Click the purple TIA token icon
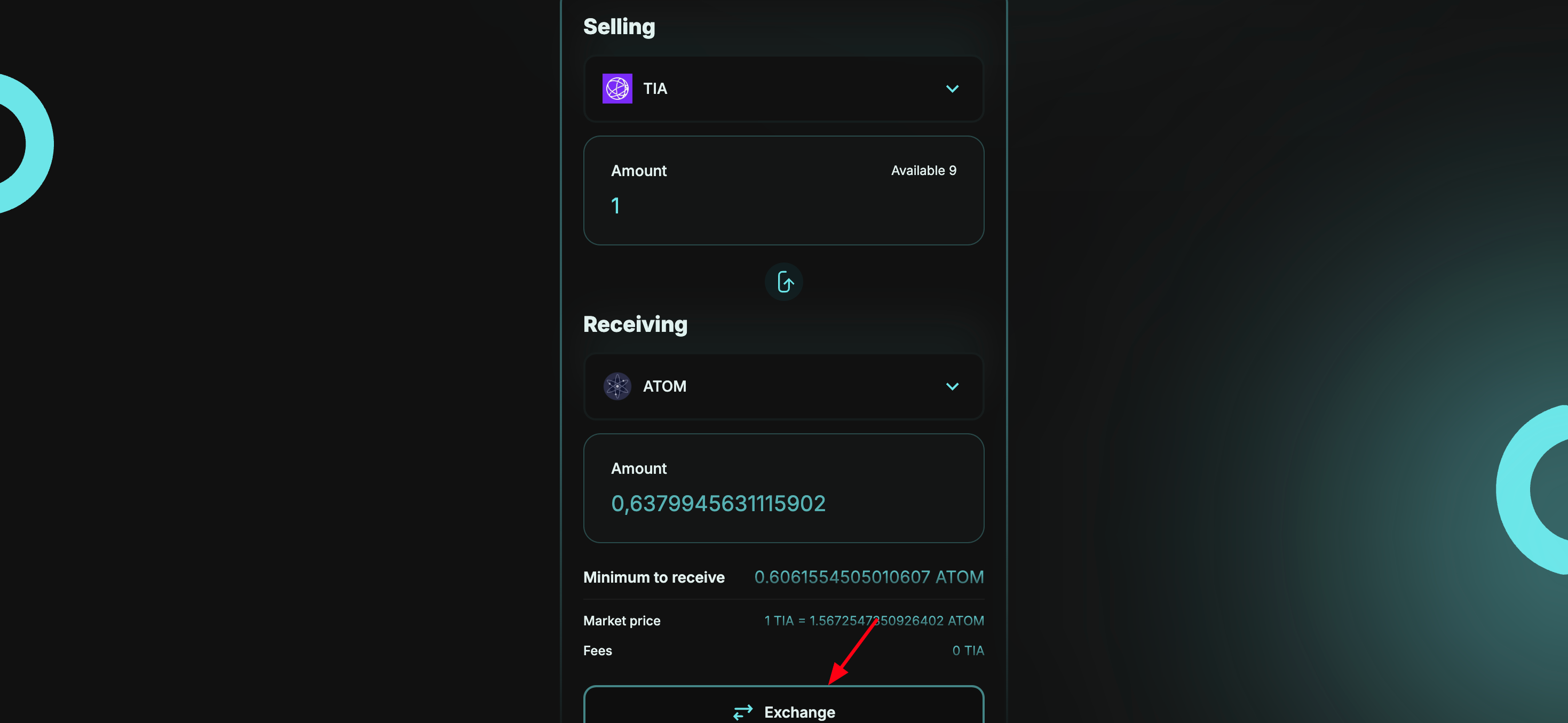Image resolution: width=1568 pixels, height=723 pixels. 617,89
